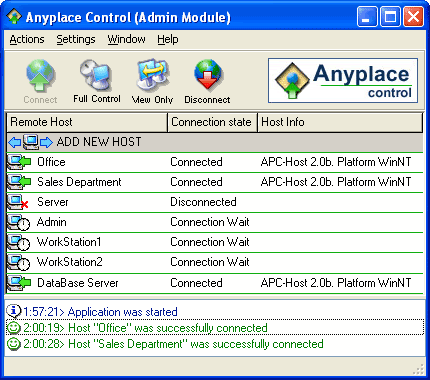
Task: Select the ADD NEW HOST row
Action: [x=215, y=142]
